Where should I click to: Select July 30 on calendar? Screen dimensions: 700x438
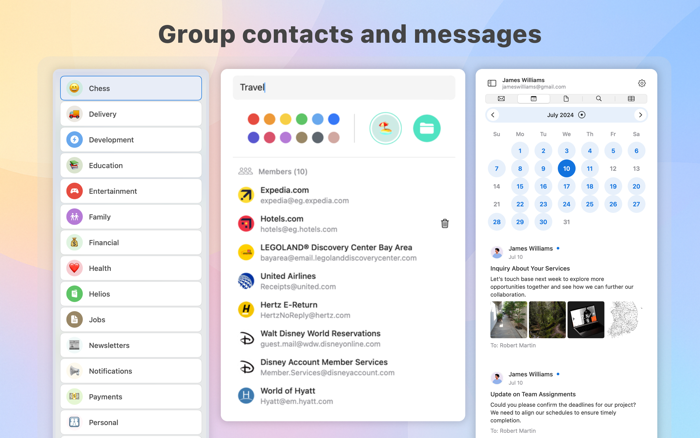pyautogui.click(x=543, y=222)
